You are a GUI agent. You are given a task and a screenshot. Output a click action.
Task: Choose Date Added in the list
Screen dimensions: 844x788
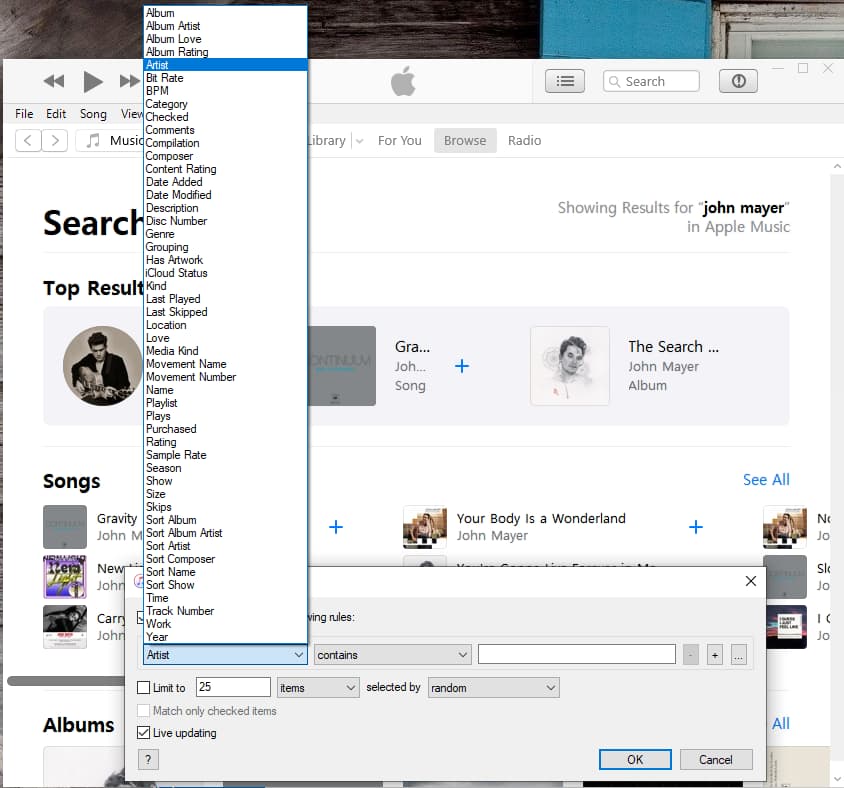pyautogui.click(x=226, y=182)
